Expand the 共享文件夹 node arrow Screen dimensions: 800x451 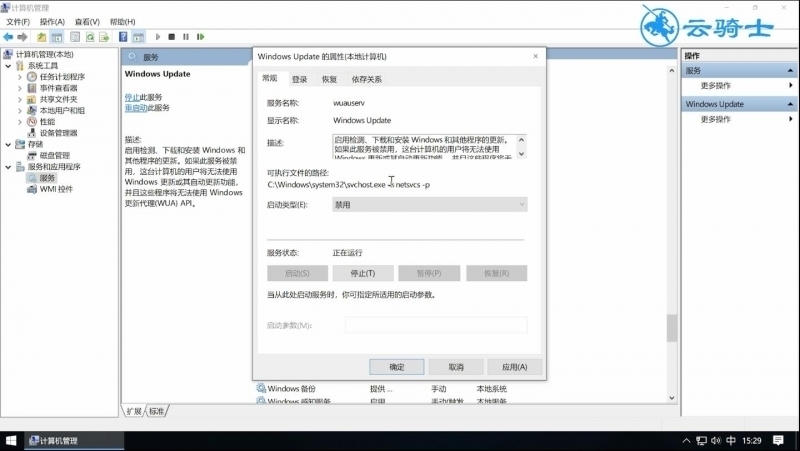(20, 99)
